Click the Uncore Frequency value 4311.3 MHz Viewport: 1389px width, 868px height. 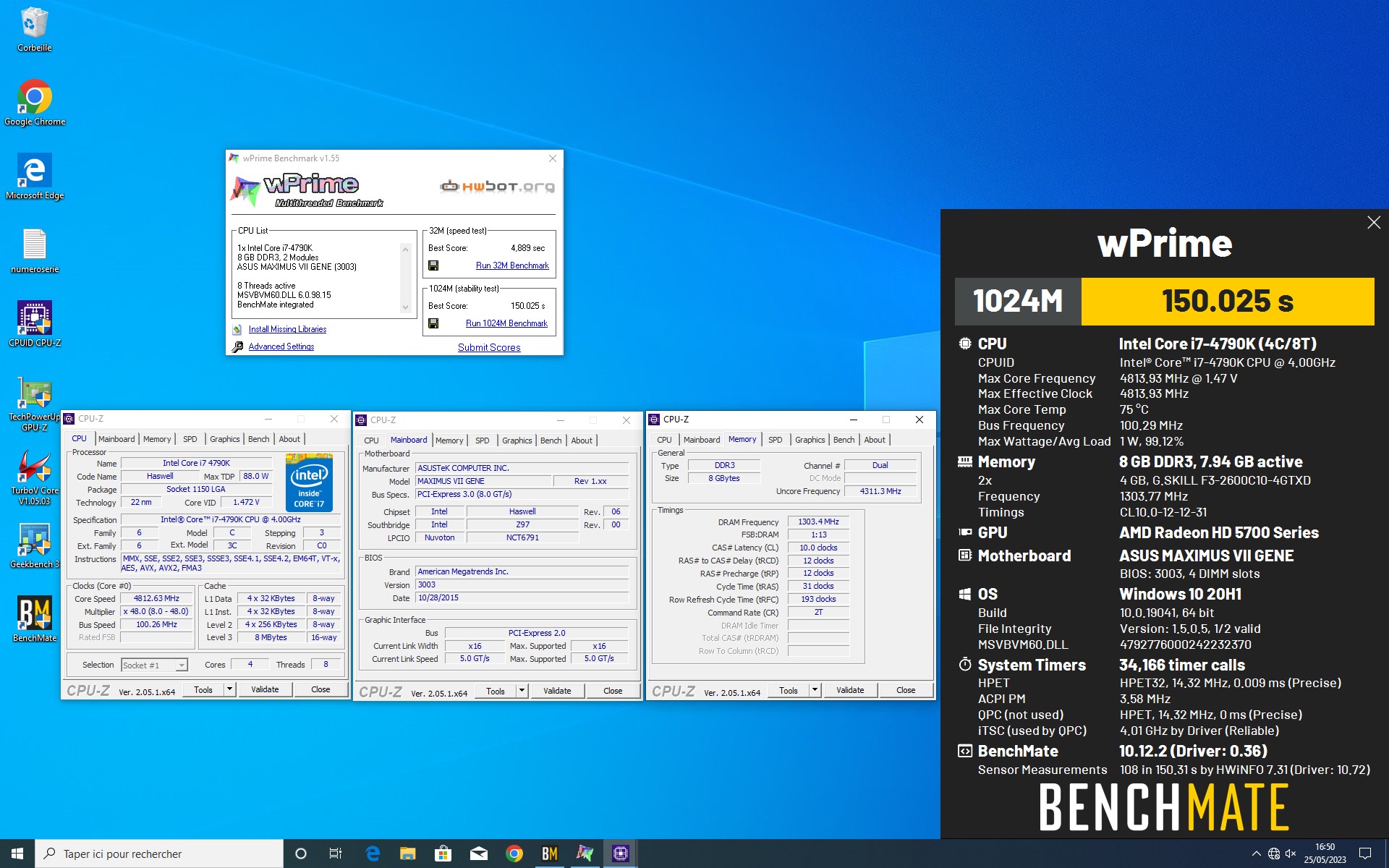click(x=880, y=491)
